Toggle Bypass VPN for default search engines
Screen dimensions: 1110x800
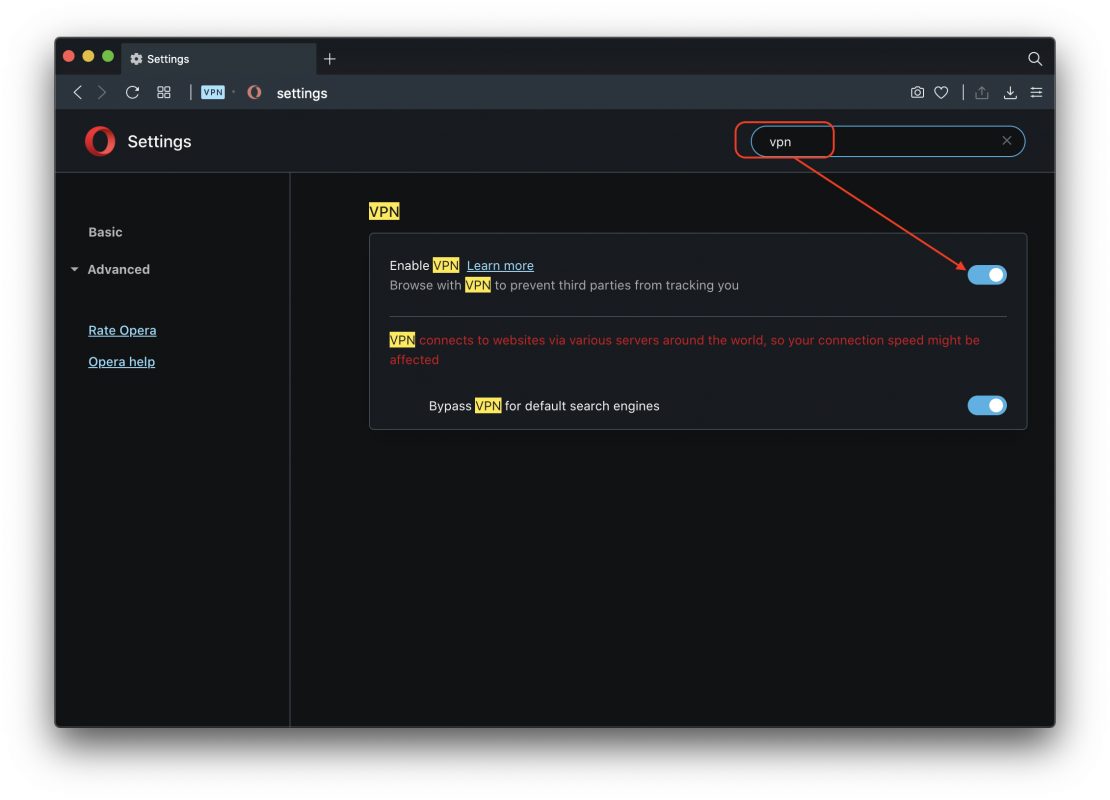click(987, 406)
